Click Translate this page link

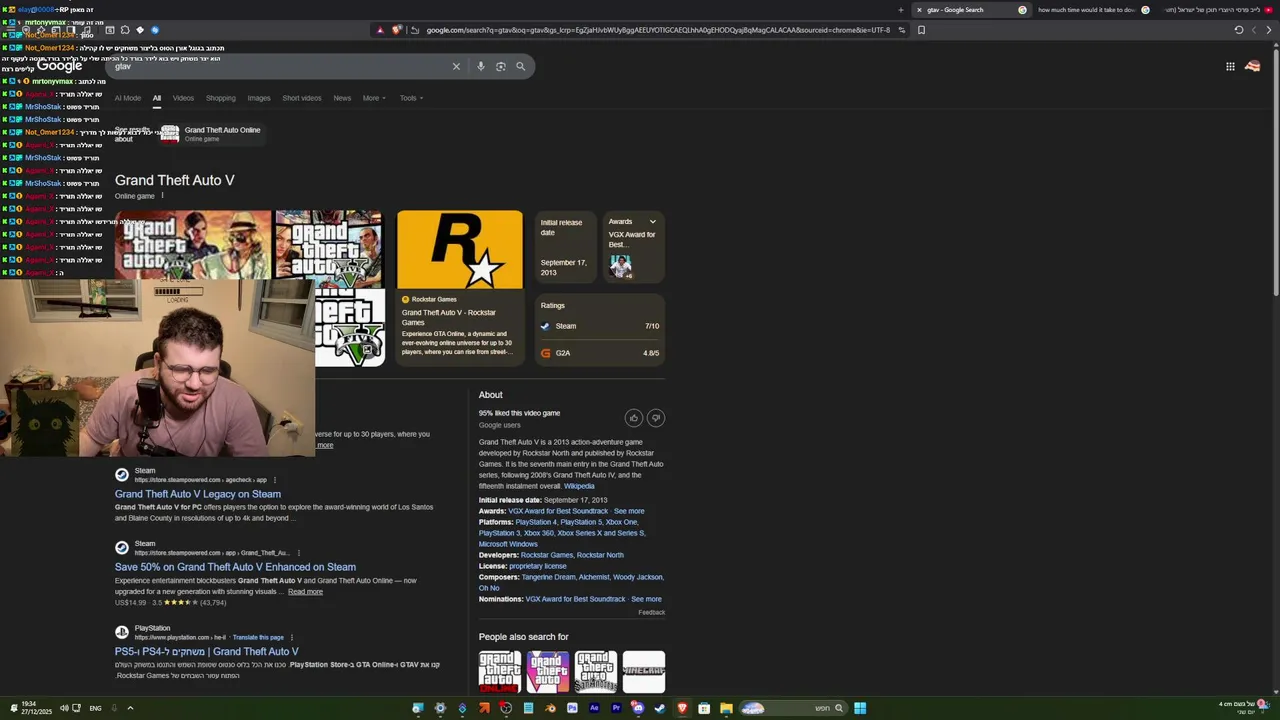click(258, 637)
